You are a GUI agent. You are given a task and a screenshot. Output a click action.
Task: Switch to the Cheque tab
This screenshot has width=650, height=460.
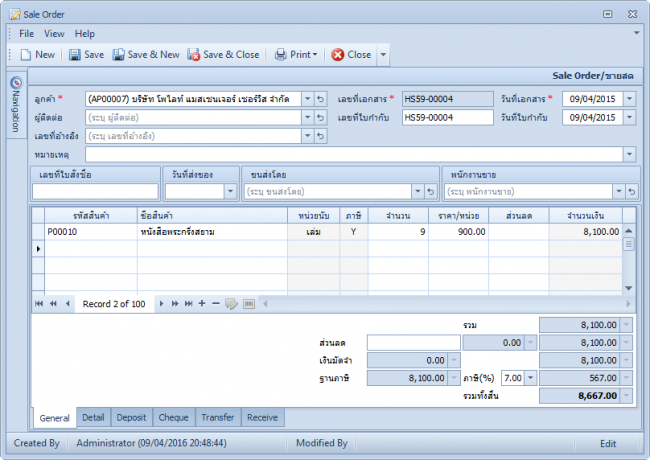pyautogui.click(x=173, y=417)
